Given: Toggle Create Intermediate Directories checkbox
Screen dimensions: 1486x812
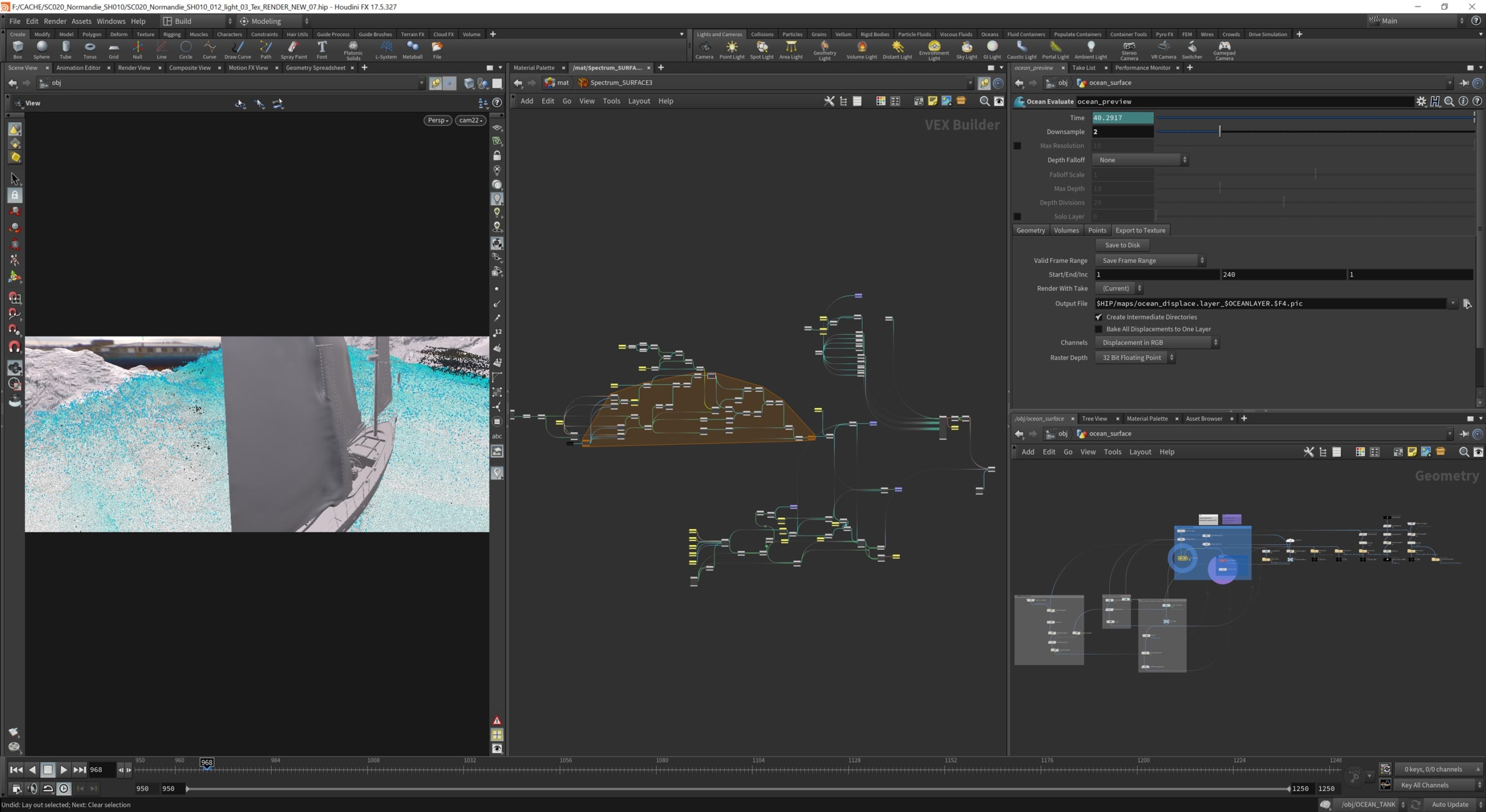Looking at the screenshot, I should [1098, 317].
